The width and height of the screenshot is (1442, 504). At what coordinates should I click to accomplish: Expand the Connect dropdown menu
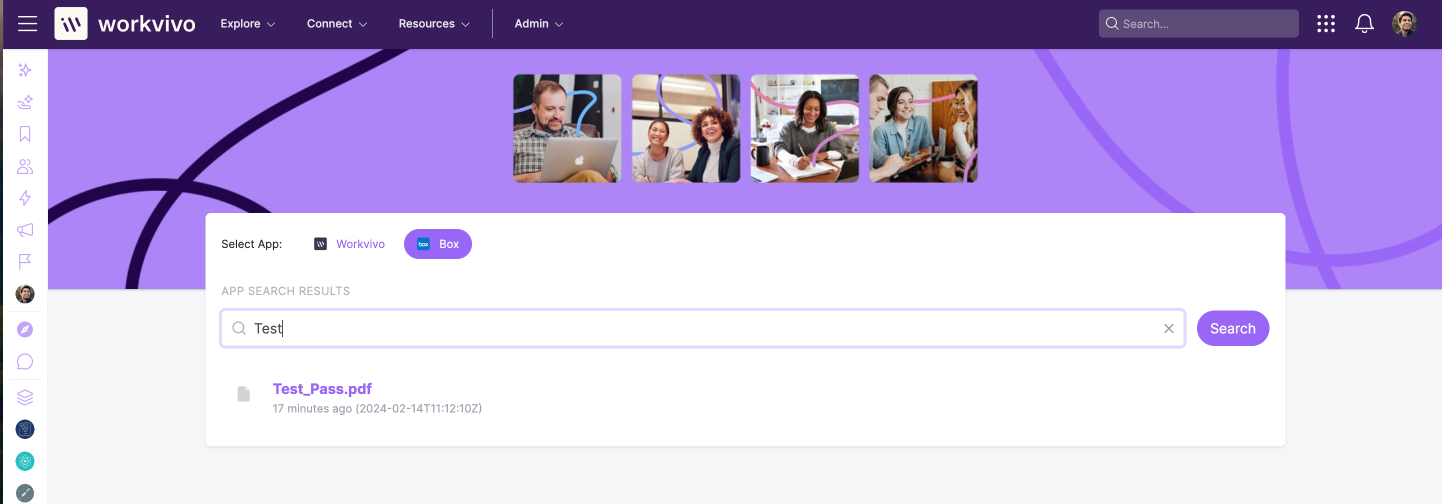coord(337,24)
